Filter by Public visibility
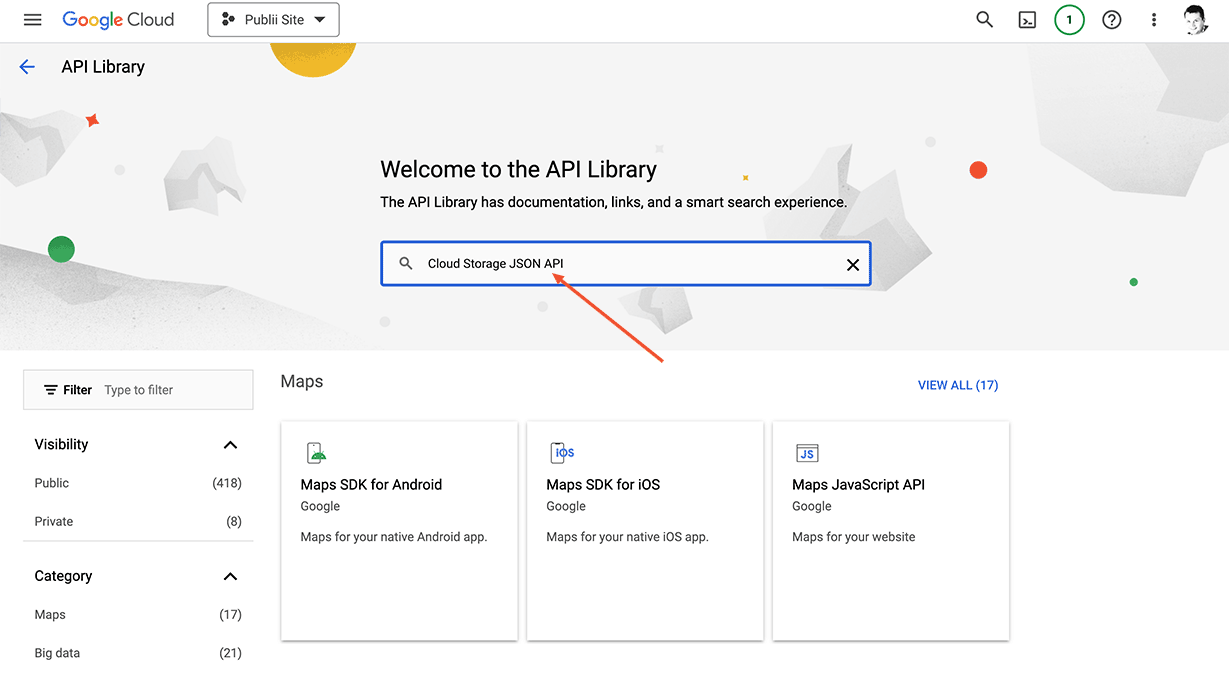Image resolution: width=1229 pixels, height=674 pixels. click(51, 483)
